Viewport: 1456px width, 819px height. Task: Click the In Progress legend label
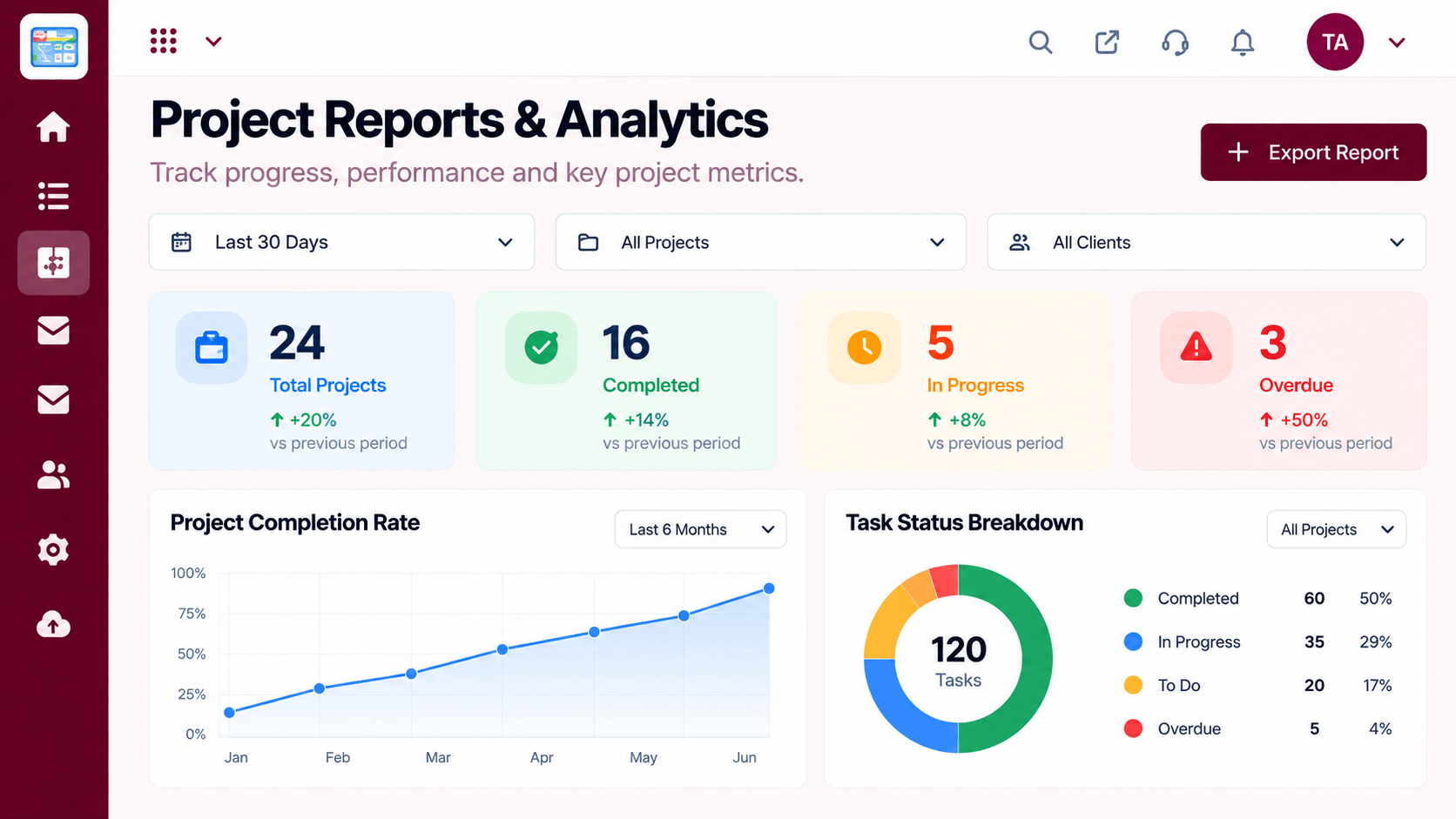[x=1199, y=641]
